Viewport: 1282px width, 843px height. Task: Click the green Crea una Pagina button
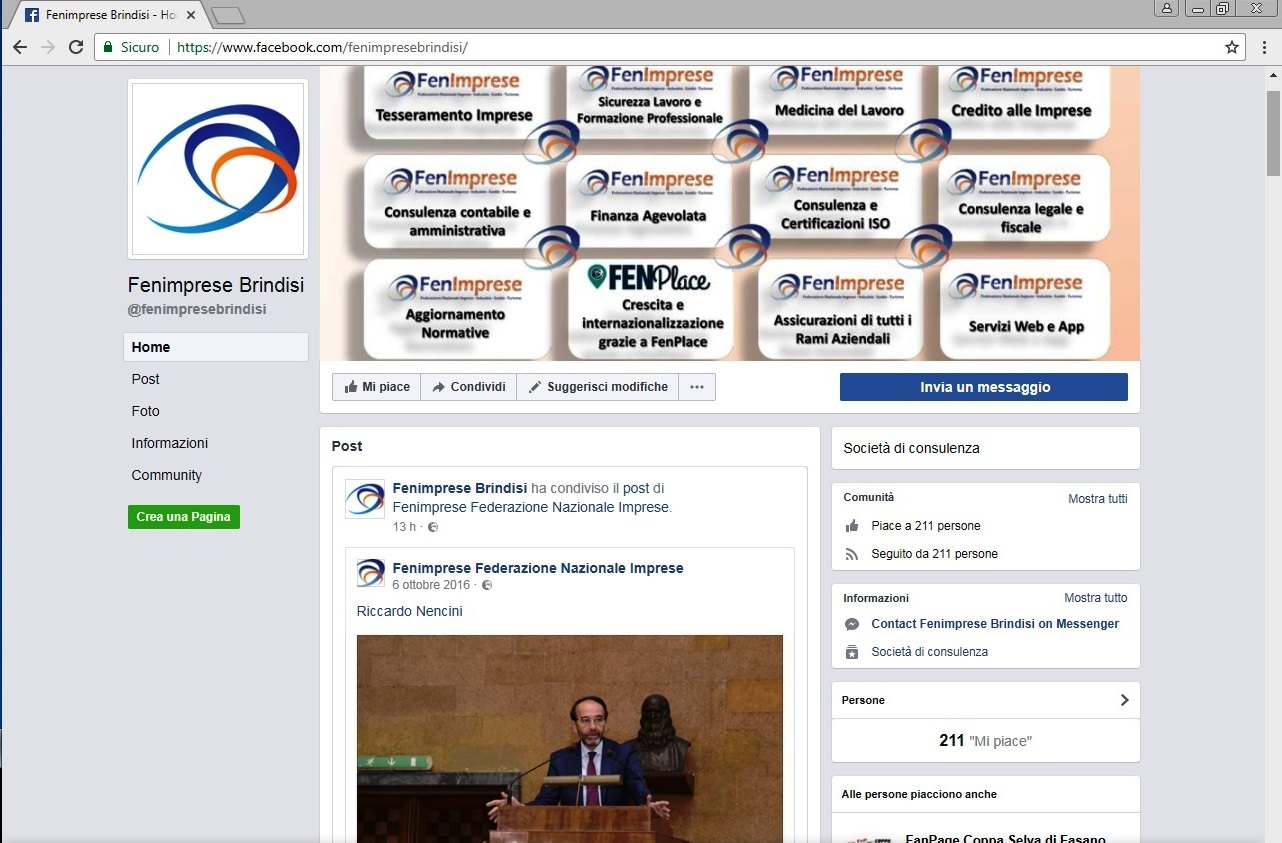click(x=184, y=517)
